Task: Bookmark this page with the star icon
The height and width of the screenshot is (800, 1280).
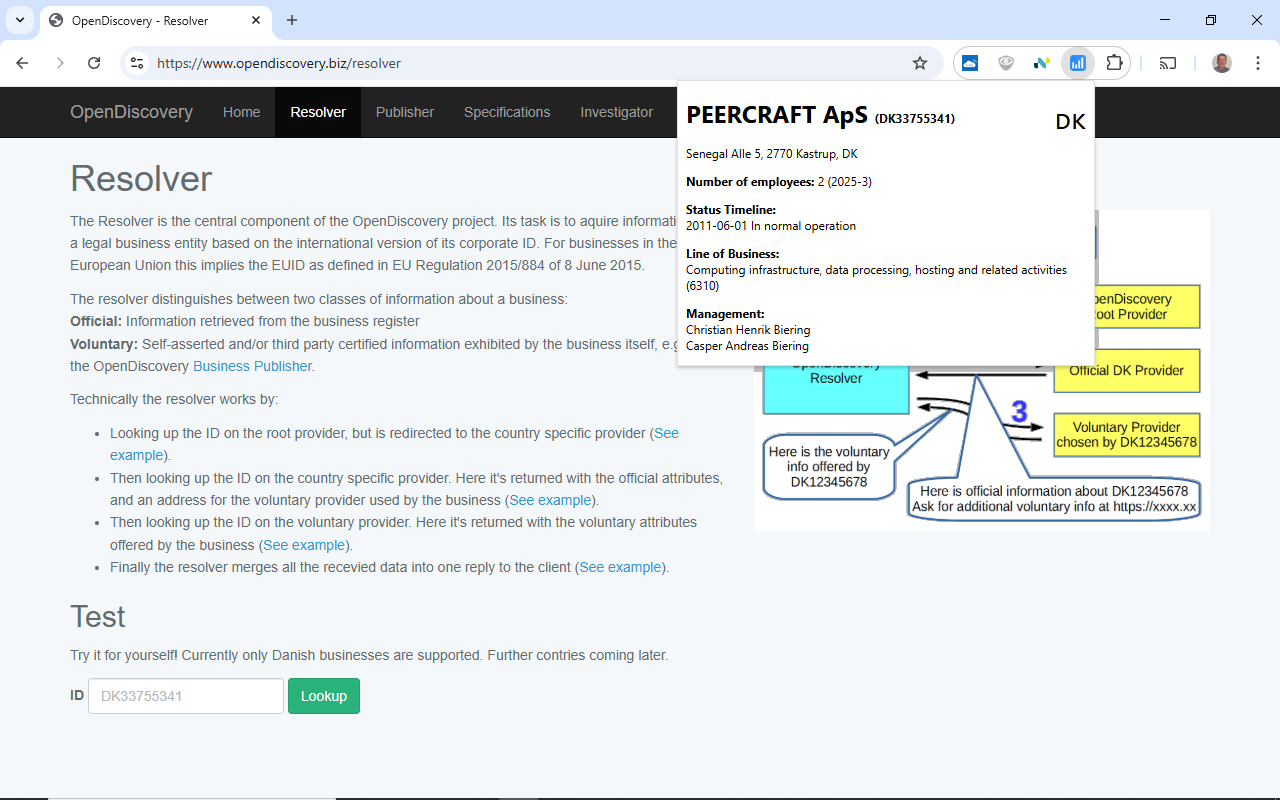Action: tap(920, 63)
